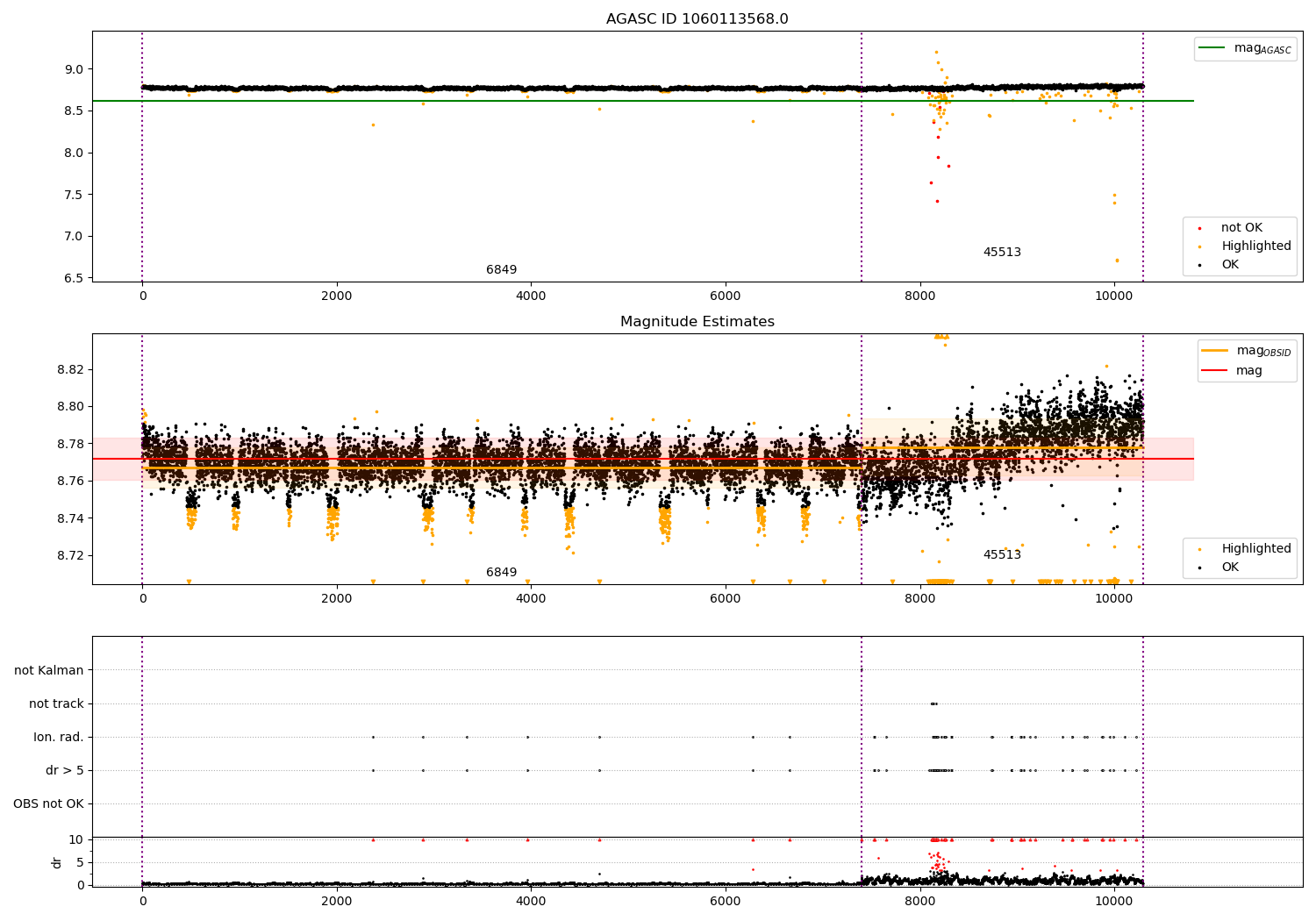Click x-axis tick '2000' under top plot

[337, 296]
